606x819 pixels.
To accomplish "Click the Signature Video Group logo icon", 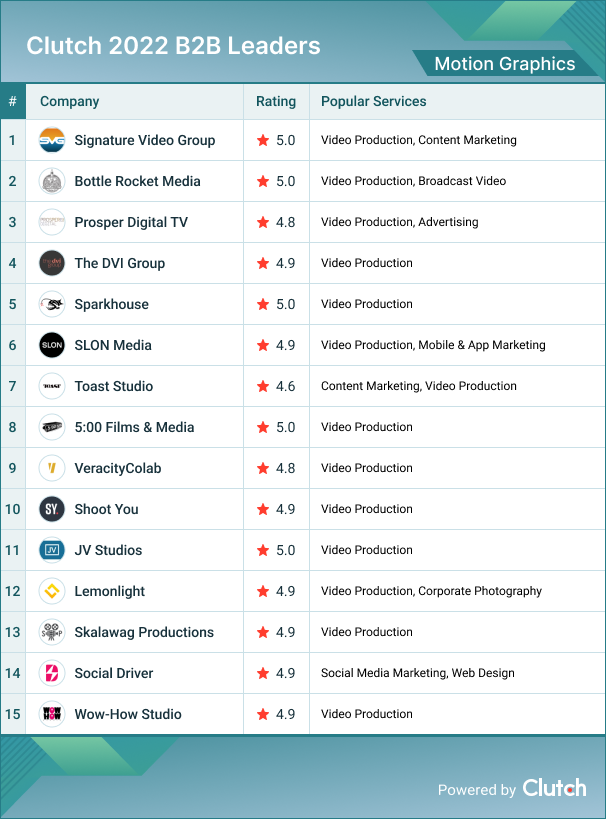I will (52, 140).
